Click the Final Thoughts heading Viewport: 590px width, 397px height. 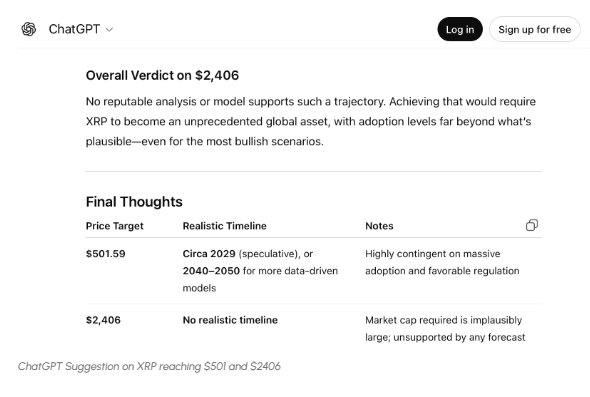tap(134, 202)
